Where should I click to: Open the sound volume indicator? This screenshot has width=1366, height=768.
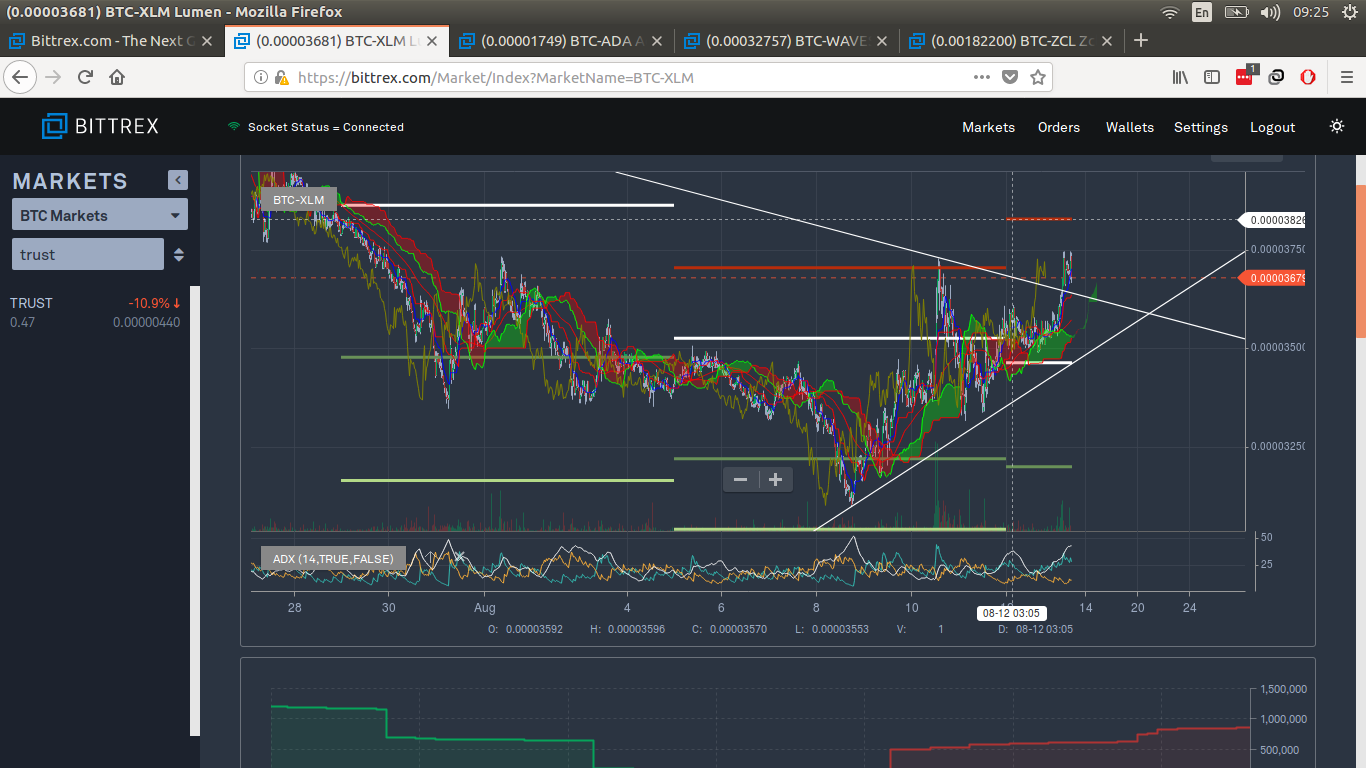pos(1271,12)
